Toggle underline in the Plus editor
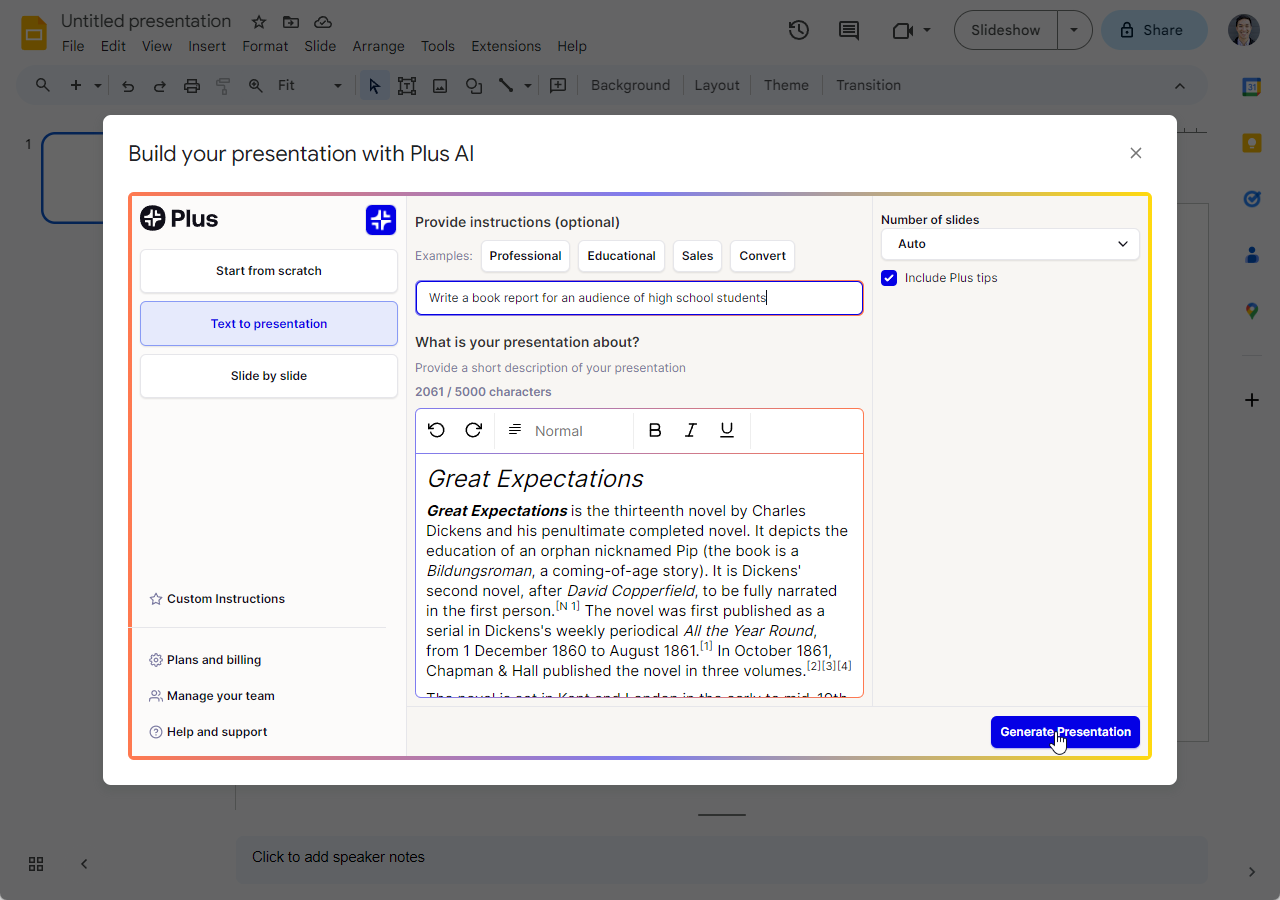 point(727,430)
